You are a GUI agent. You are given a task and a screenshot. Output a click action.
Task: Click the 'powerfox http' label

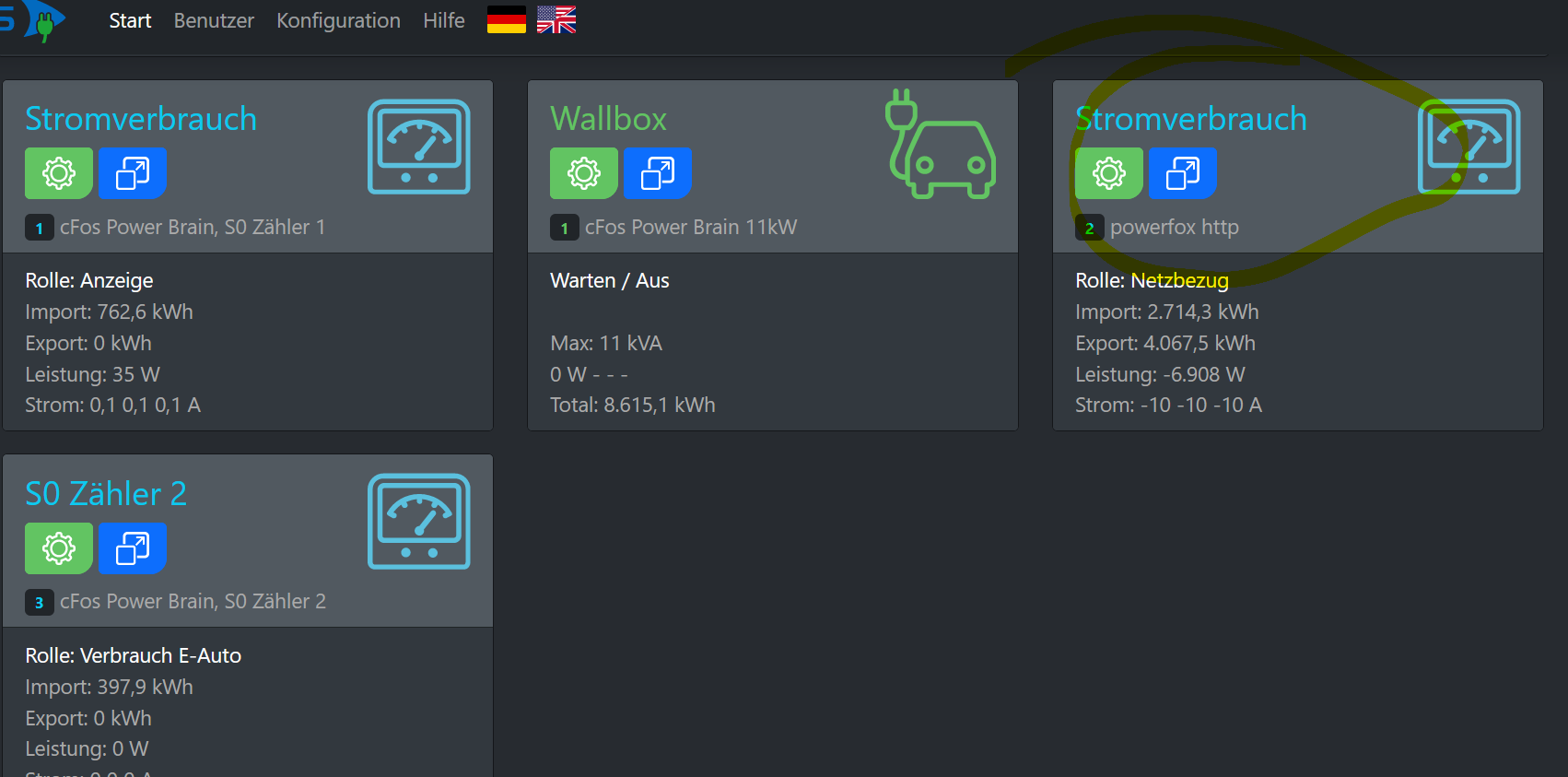tap(1175, 227)
